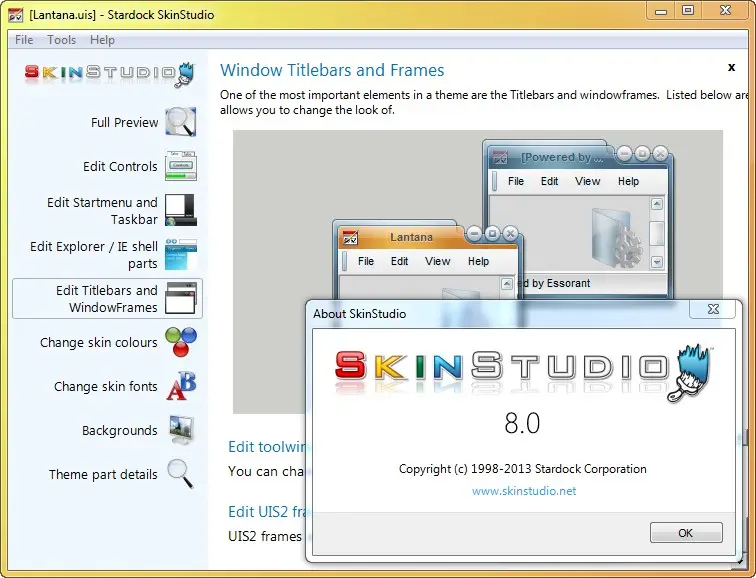Open the Backgrounds monitor icon
This screenshot has width=756, height=578.
tap(181, 430)
